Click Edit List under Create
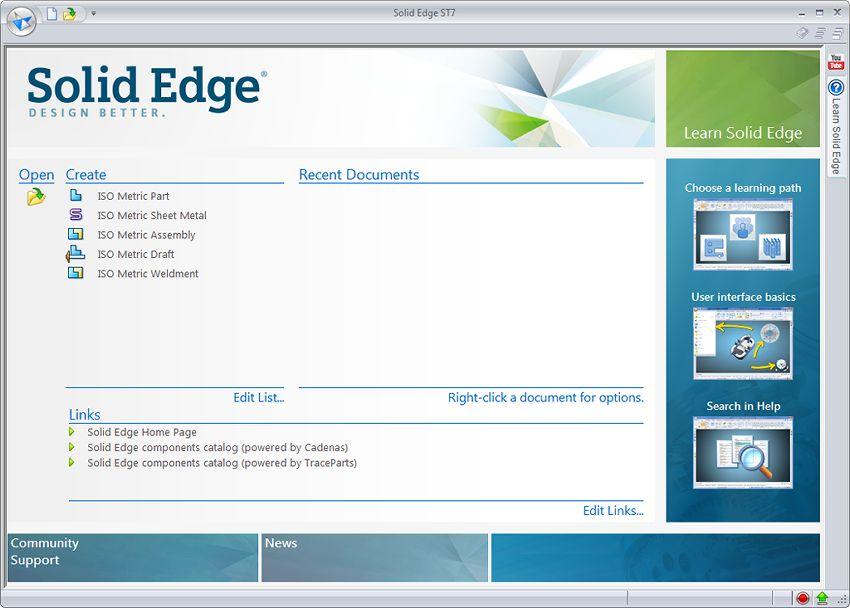 pos(259,398)
